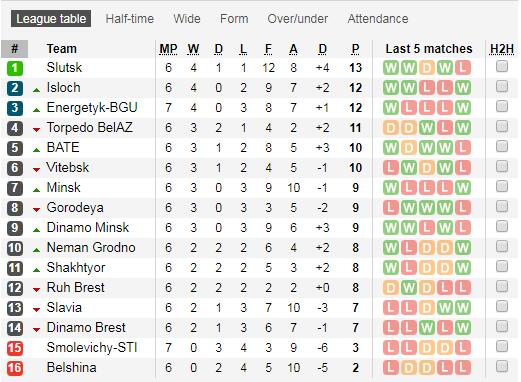The width and height of the screenshot is (521, 382).
Task: Click the red position 15 badge
Action: coord(15,348)
